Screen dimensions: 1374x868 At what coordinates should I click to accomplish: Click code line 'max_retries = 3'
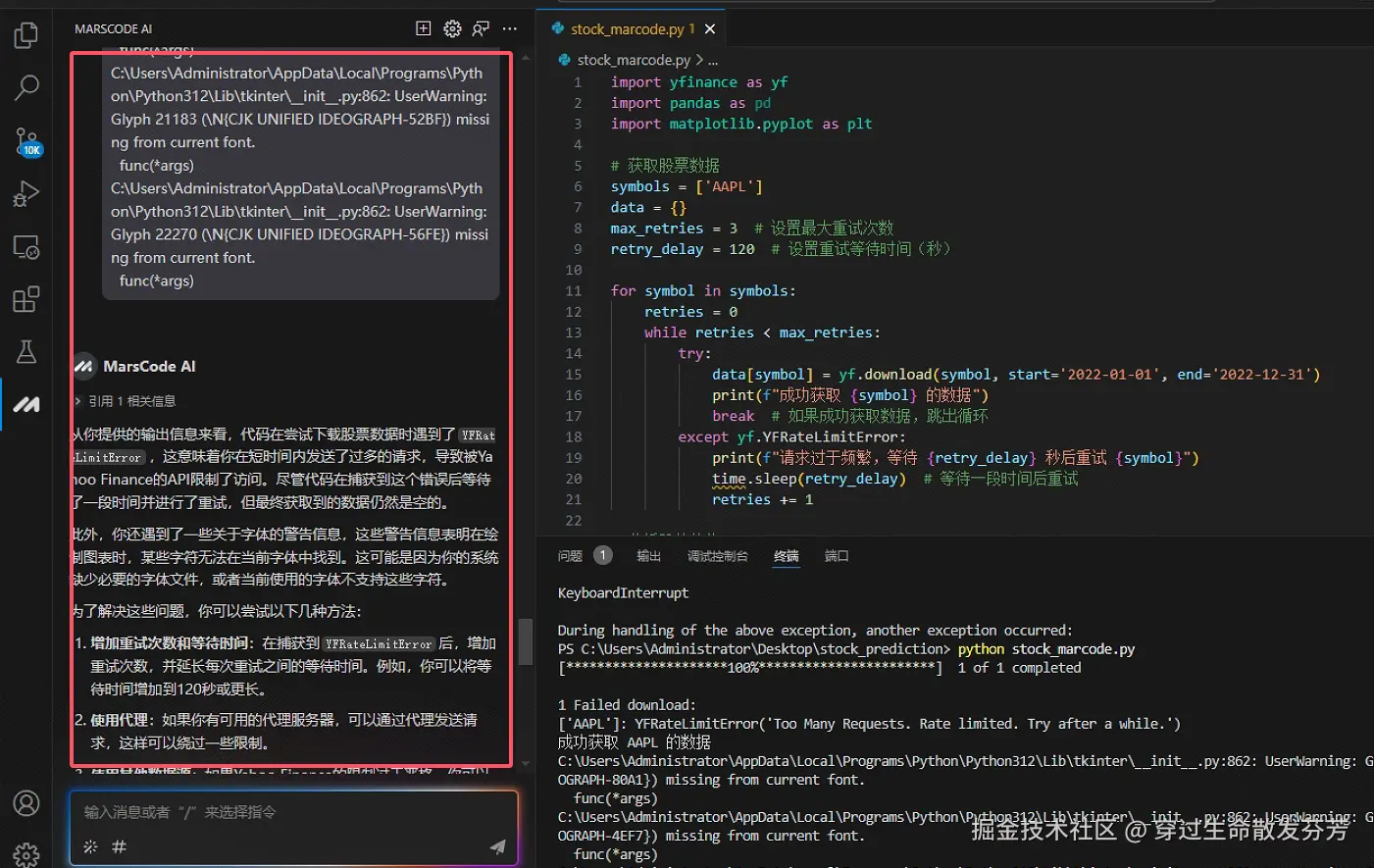pyautogui.click(x=674, y=228)
